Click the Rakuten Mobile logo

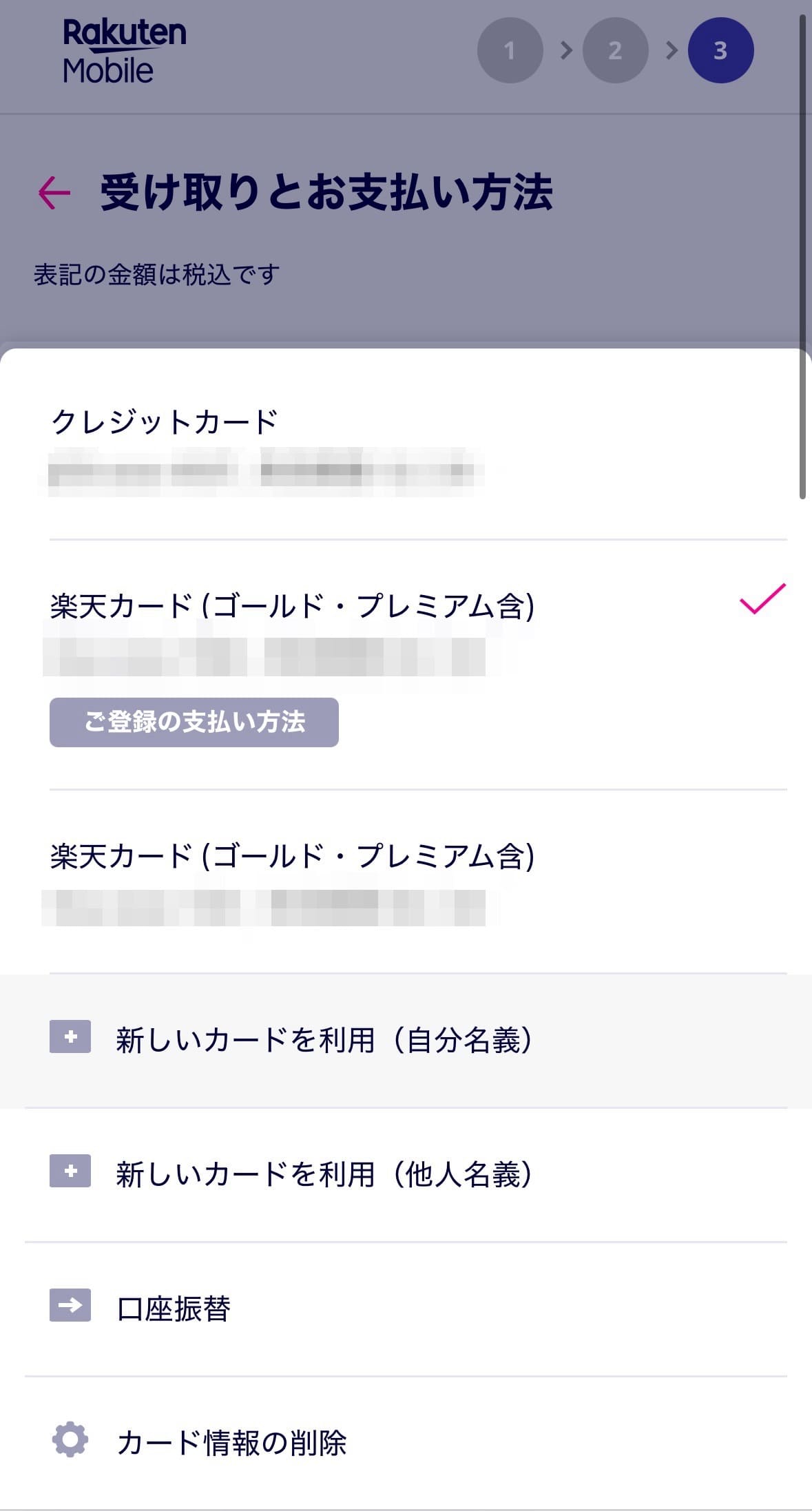pyautogui.click(x=124, y=51)
